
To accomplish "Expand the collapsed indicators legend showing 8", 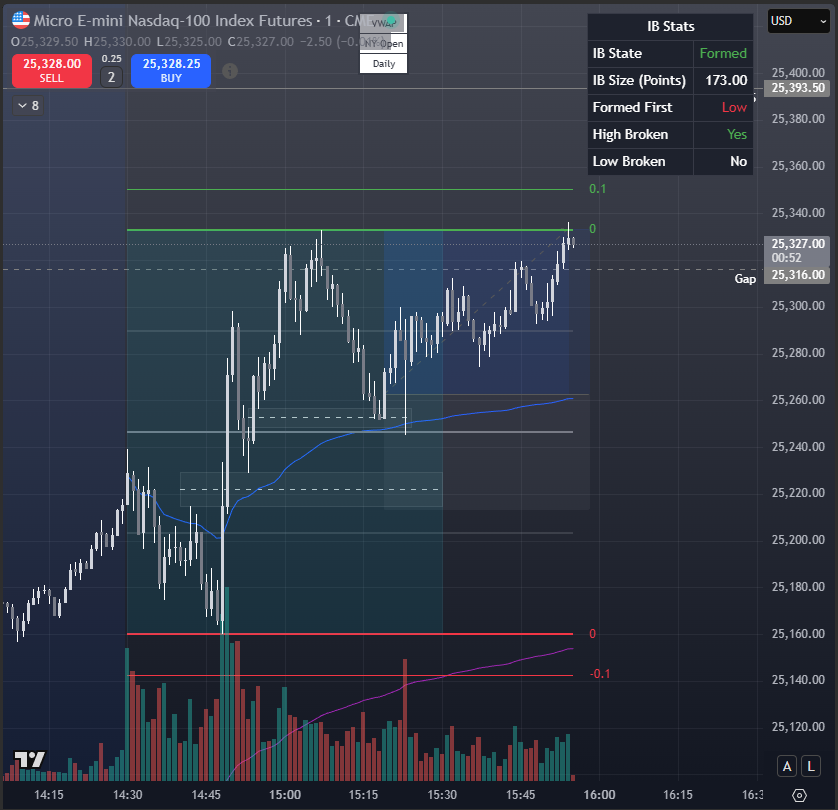I will click(28, 105).
